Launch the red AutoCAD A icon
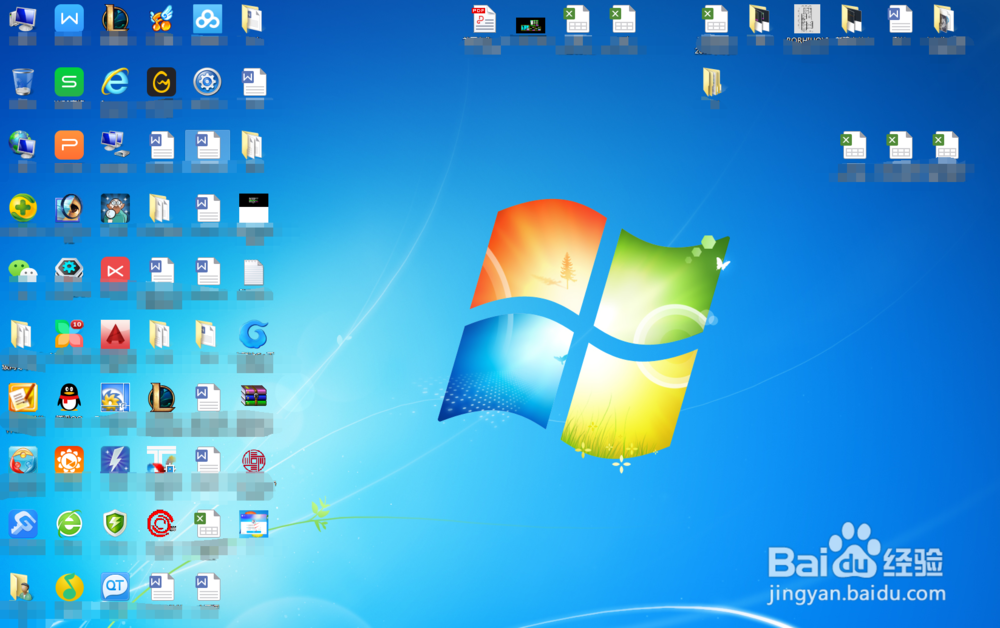 pyautogui.click(x=115, y=335)
